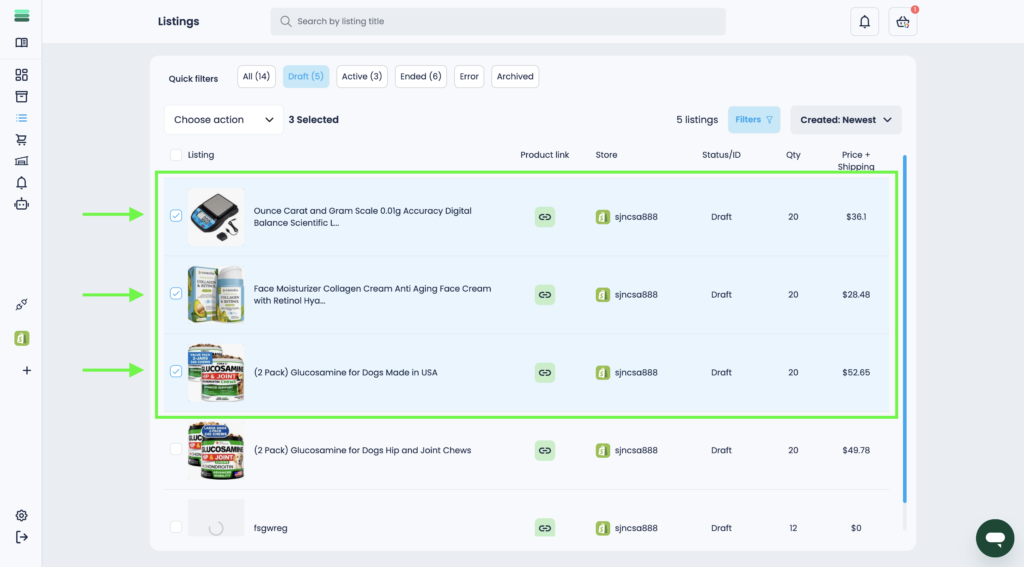Click product link icon for Ounce Carat Scale
The image size is (1024, 567).
[545, 216]
